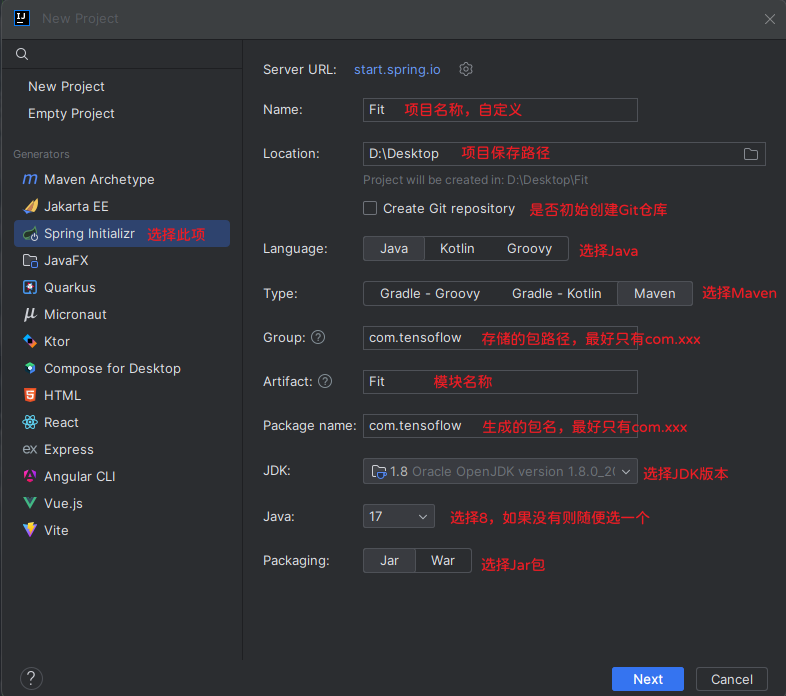Image resolution: width=786 pixels, height=696 pixels.
Task: Click the Angular CLI icon
Action: click(30, 476)
